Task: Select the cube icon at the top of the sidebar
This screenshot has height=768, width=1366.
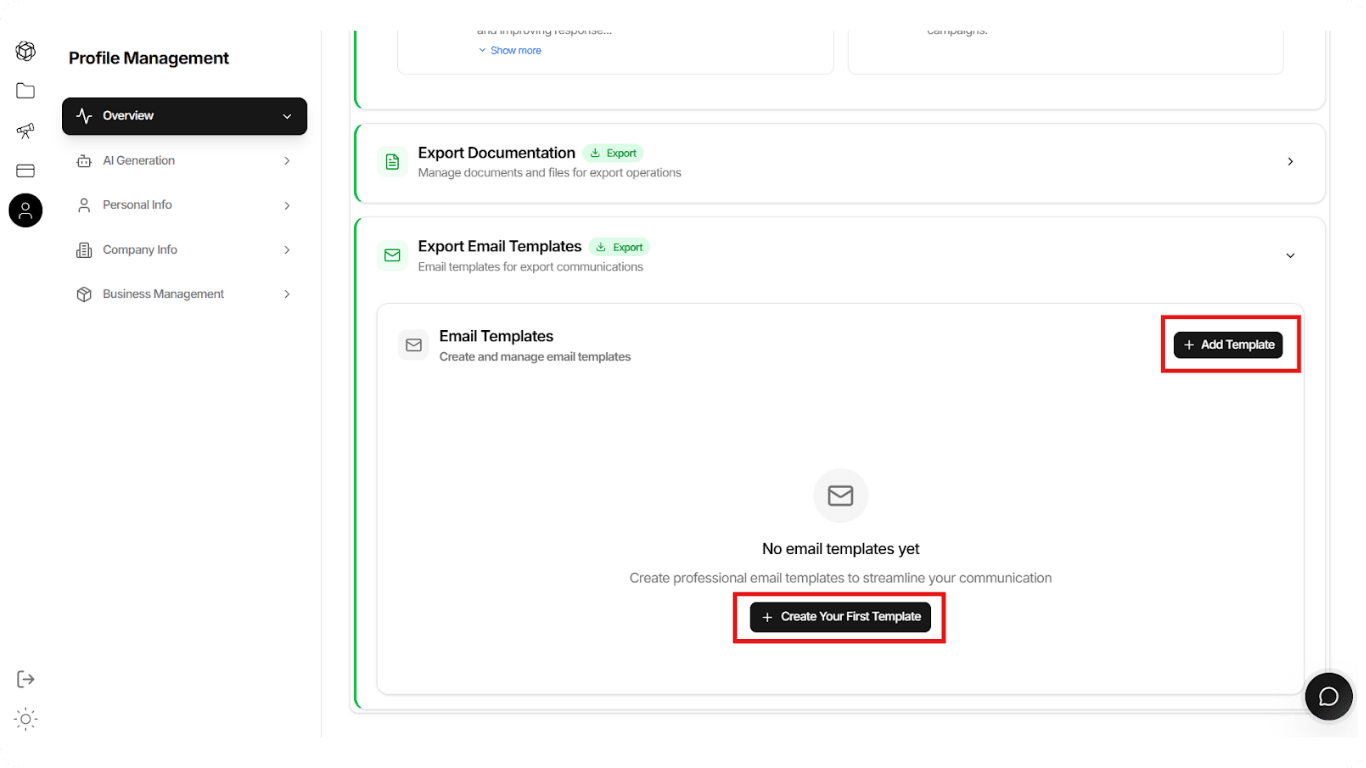Action: (25, 50)
